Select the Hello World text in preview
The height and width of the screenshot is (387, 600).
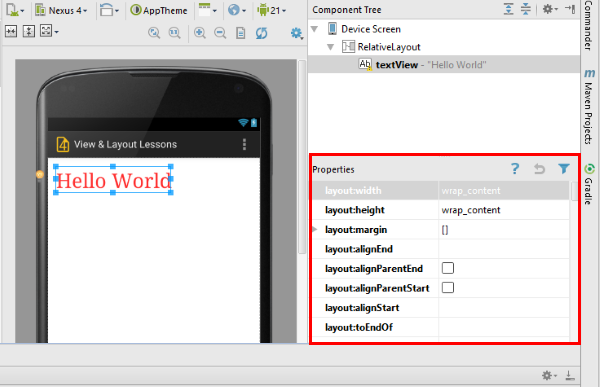[x=113, y=180]
